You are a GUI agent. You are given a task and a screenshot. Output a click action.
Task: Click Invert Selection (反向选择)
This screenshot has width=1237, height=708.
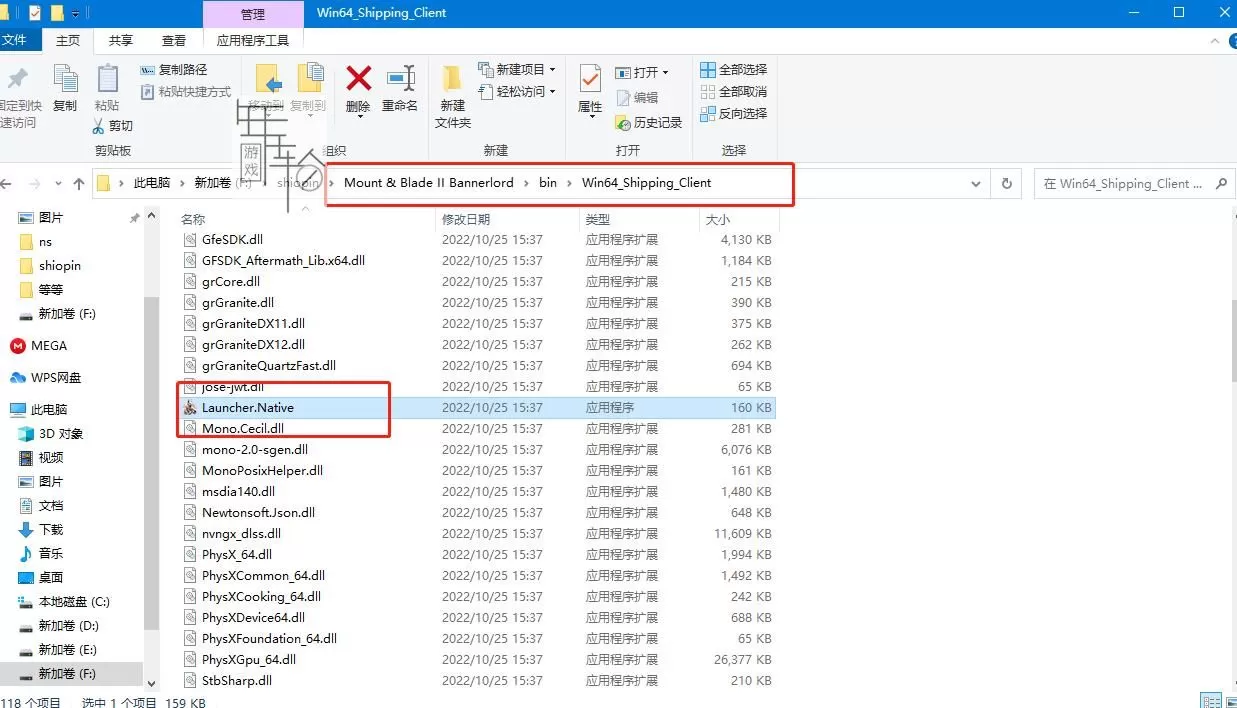pos(734,114)
